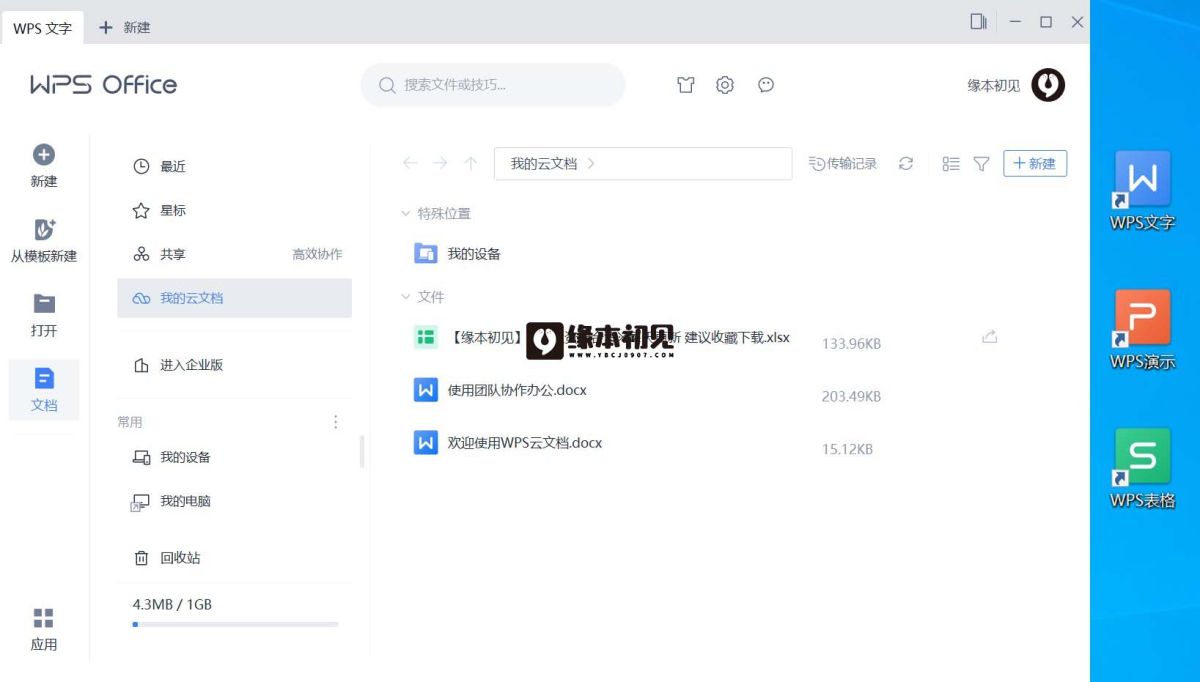Click the 常用 section label
Image resolution: width=1200 pixels, height=682 pixels.
(130, 422)
